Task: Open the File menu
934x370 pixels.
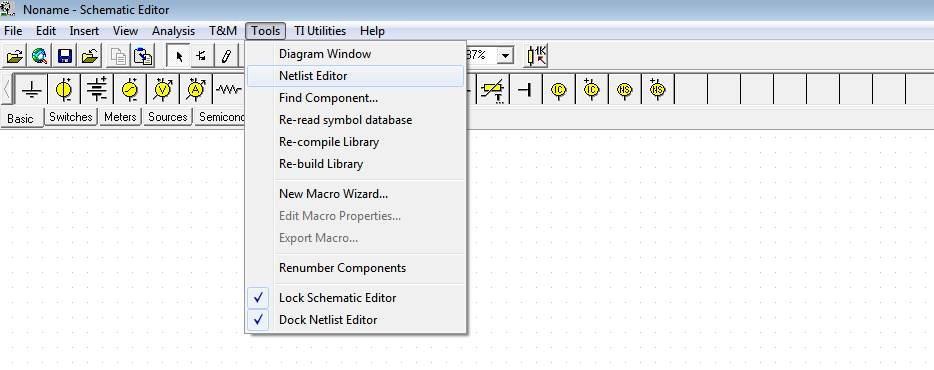Action: 13,31
